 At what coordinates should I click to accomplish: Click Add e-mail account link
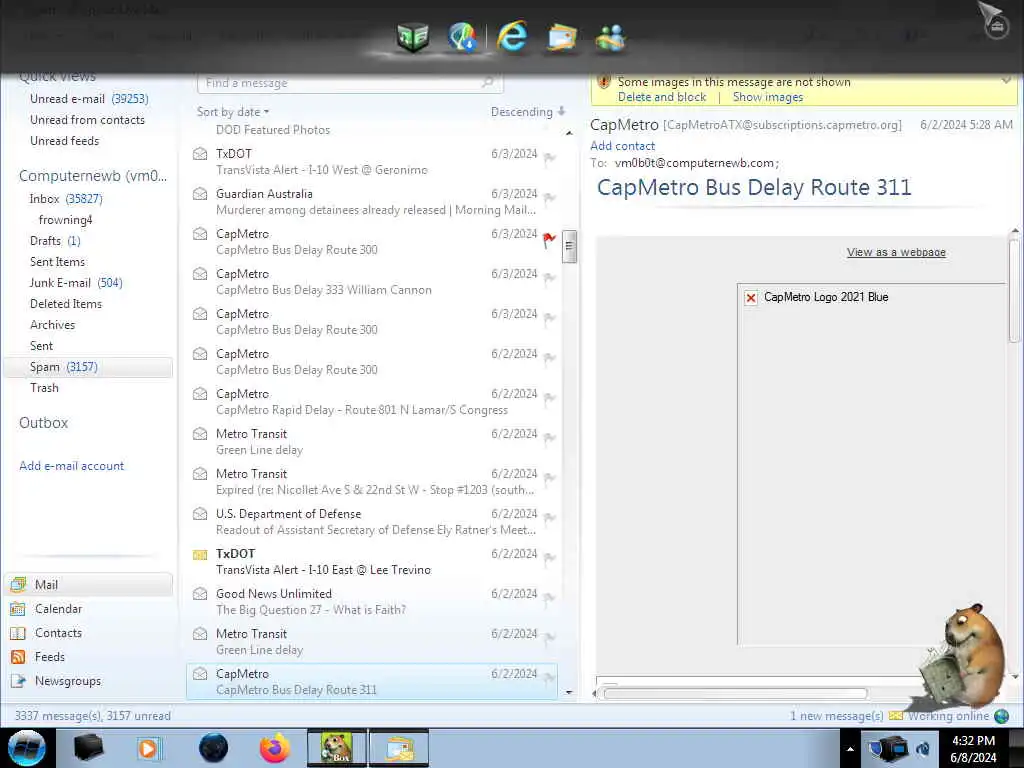tap(71, 466)
